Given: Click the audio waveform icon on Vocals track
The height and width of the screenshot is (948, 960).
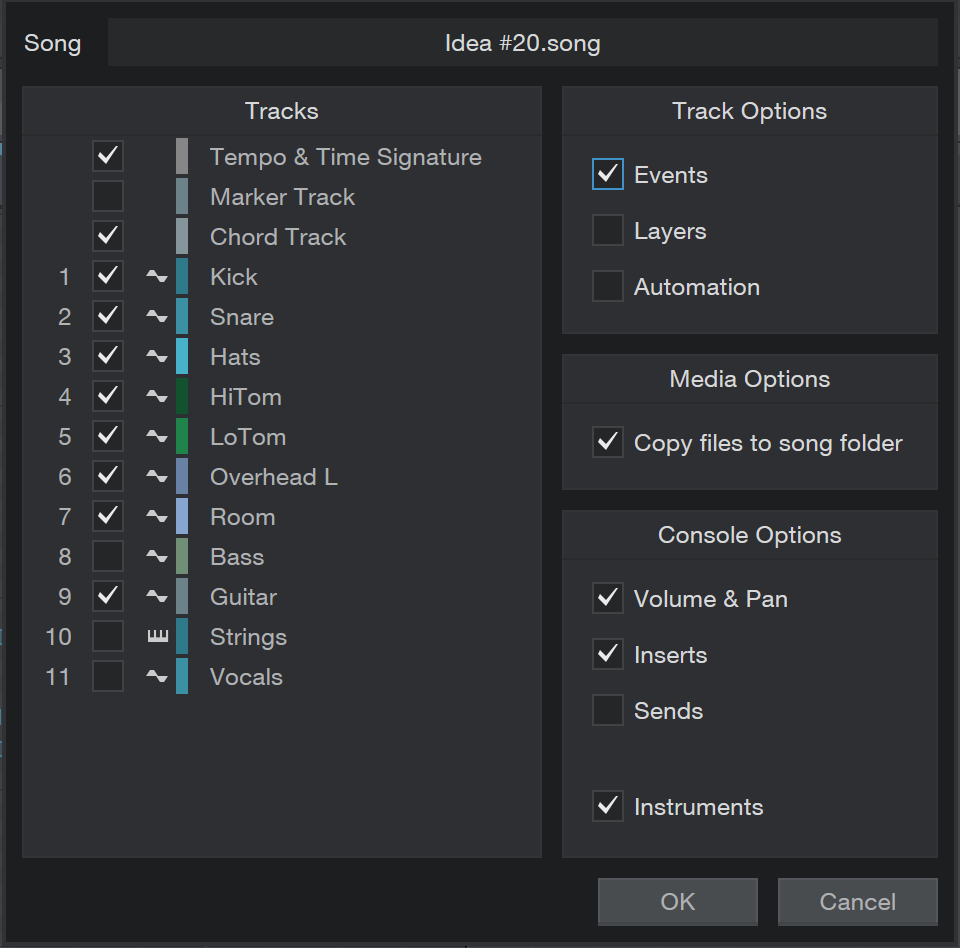Looking at the screenshot, I should click(157, 677).
